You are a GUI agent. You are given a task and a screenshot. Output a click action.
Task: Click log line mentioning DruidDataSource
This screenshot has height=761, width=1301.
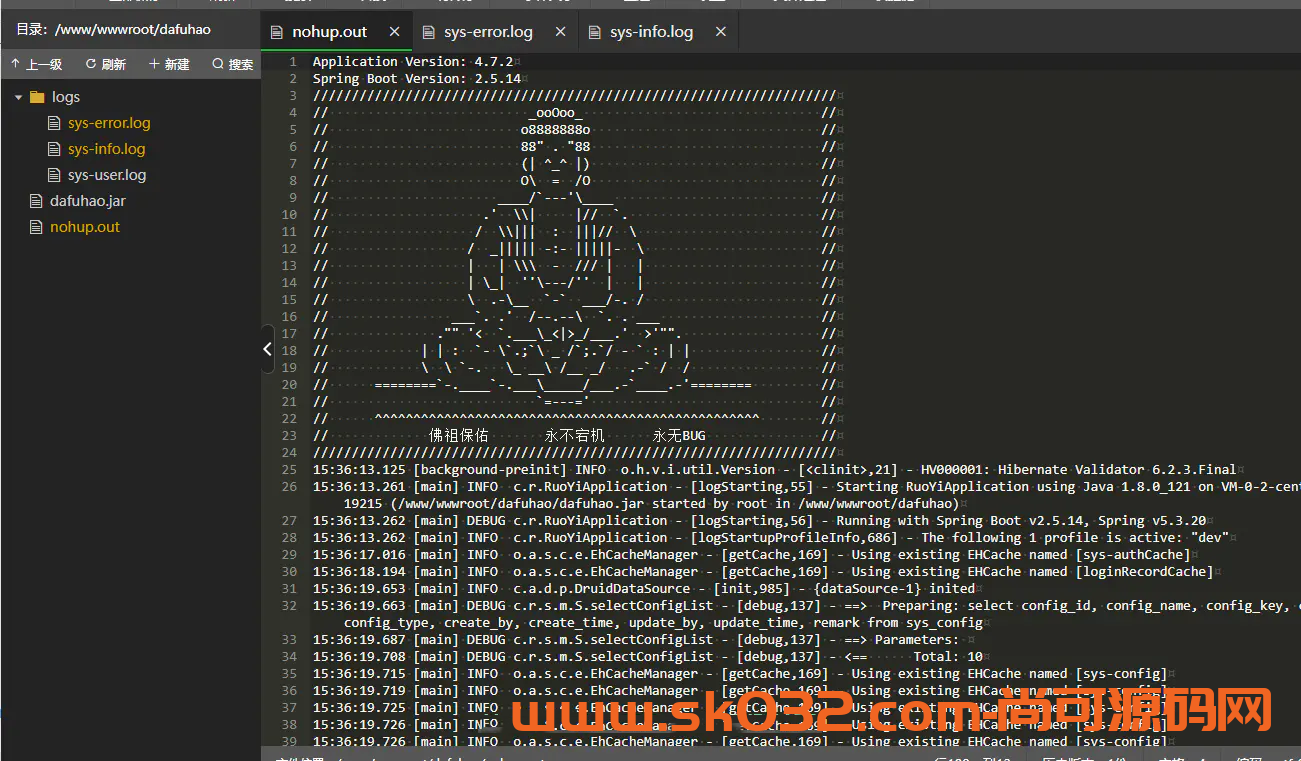click(x=643, y=588)
